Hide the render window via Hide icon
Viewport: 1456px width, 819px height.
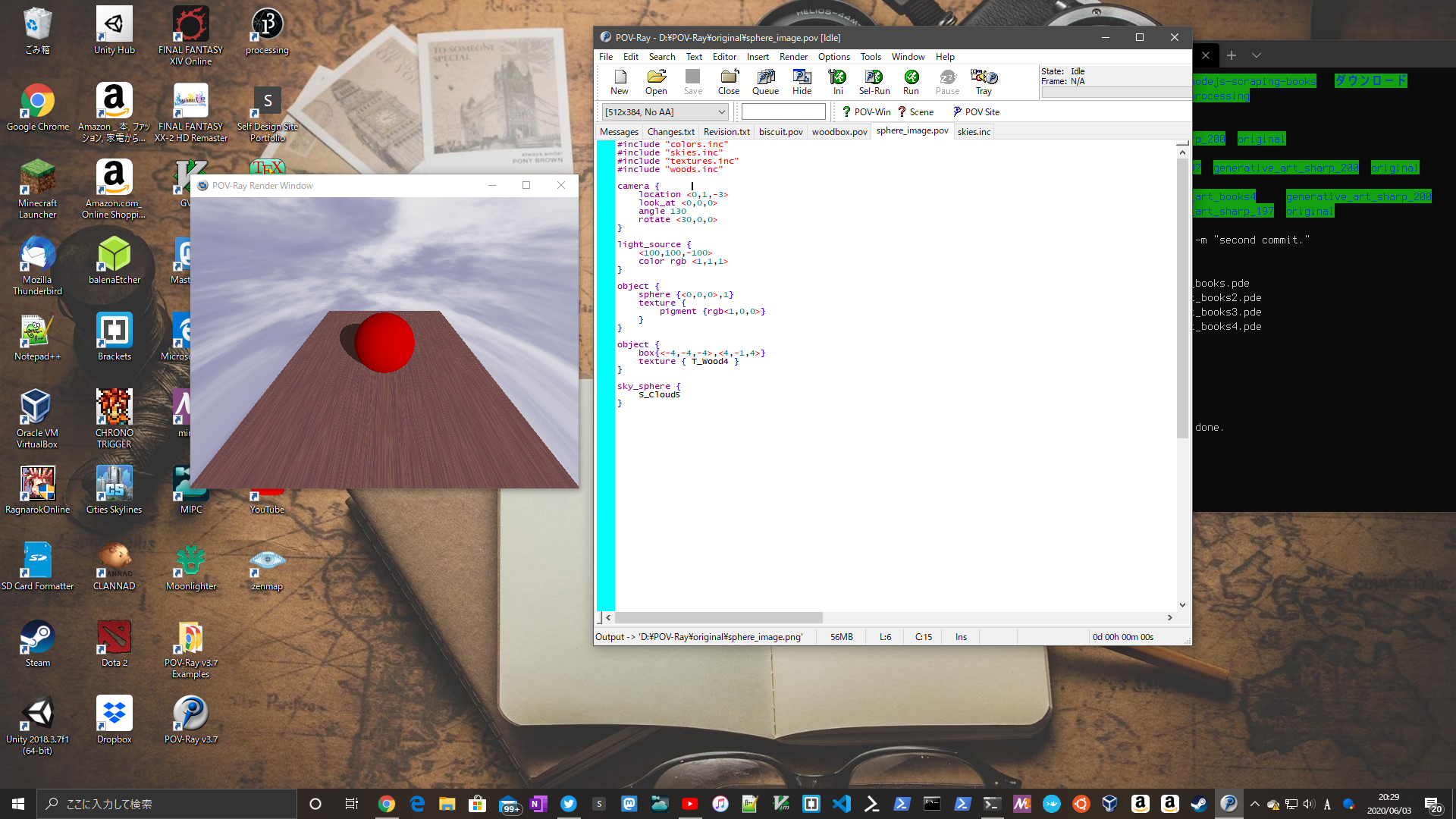802,82
